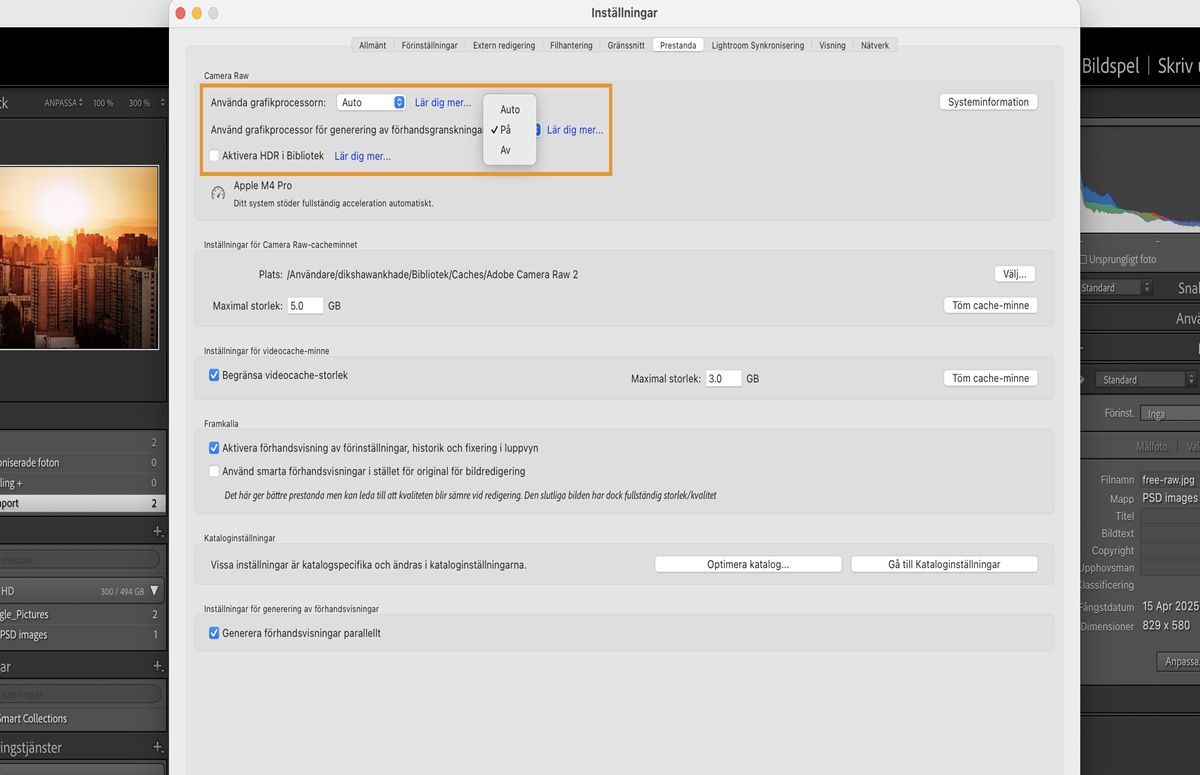This screenshot has height=775, width=1200.
Task: Click the Maximal storlek 5.0 GB input field
Action: pos(305,305)
